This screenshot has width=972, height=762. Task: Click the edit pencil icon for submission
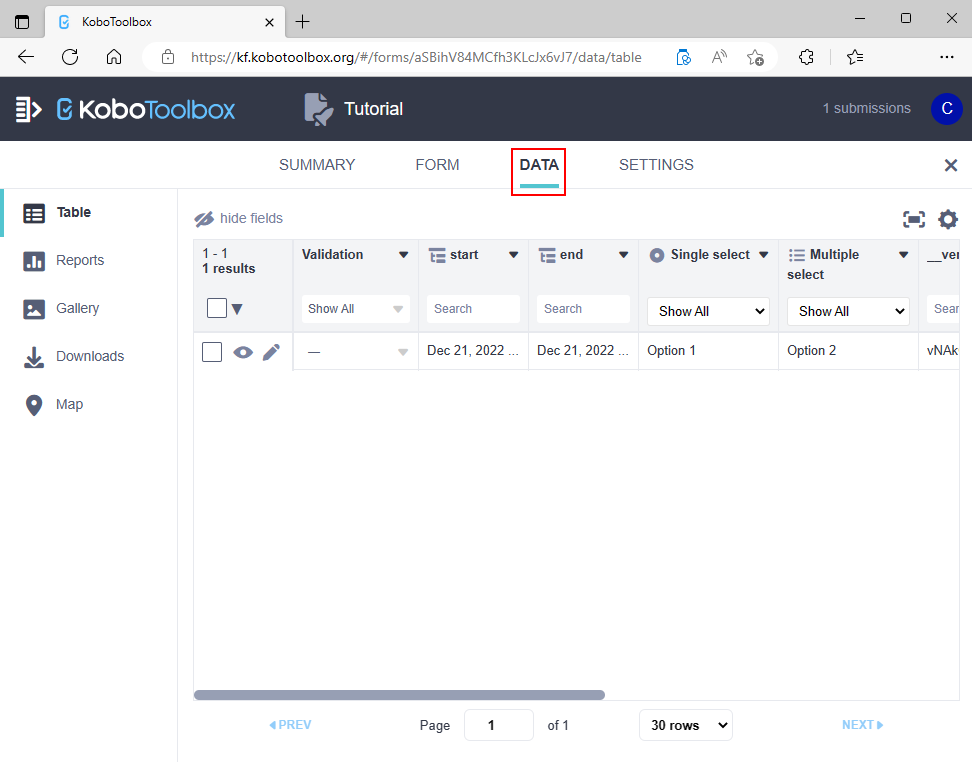[271, 352]
